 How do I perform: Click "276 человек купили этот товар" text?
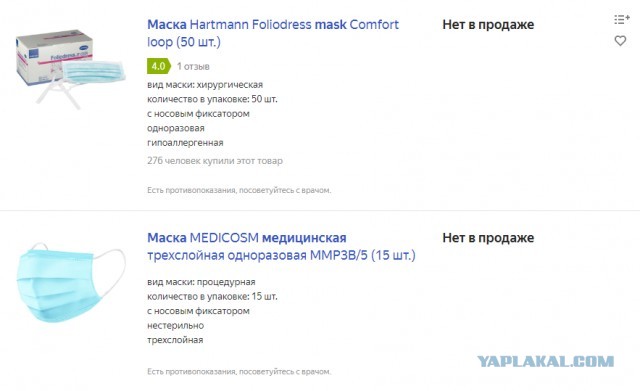[215, 161]
